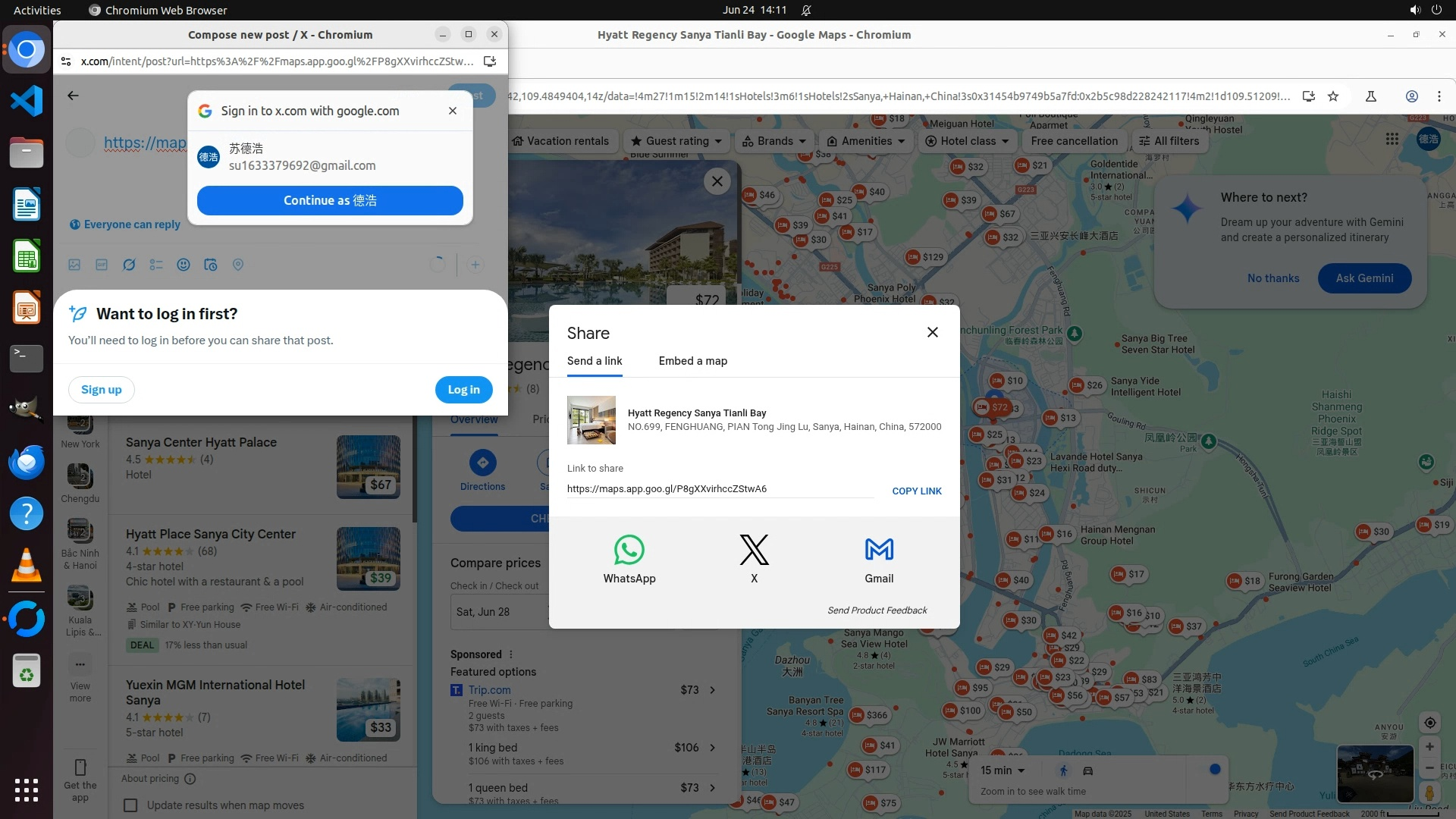Click the Directions icon
This screenshot has width=1456, height=819.
click(x=482, y=463)
